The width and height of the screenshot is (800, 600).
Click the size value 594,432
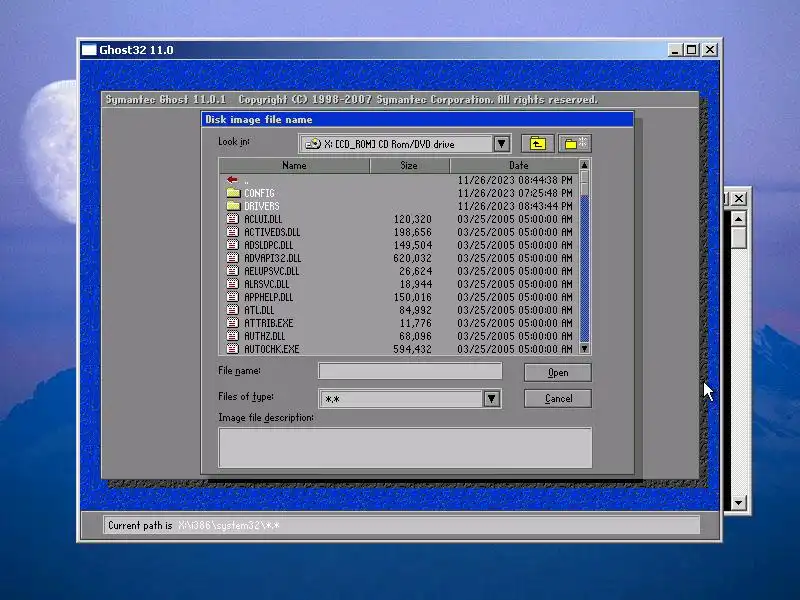pos(412,349)
